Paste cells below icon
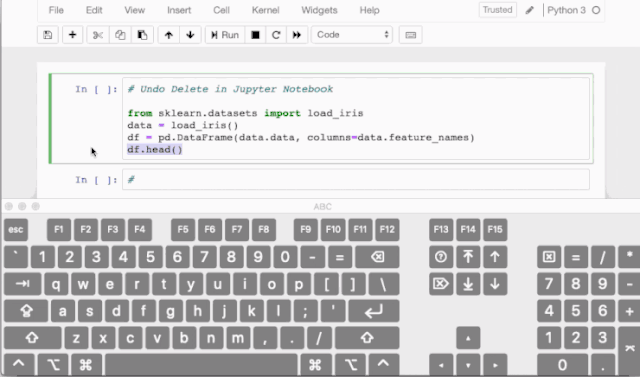This screenshot has height=377, width=640. 142,35
